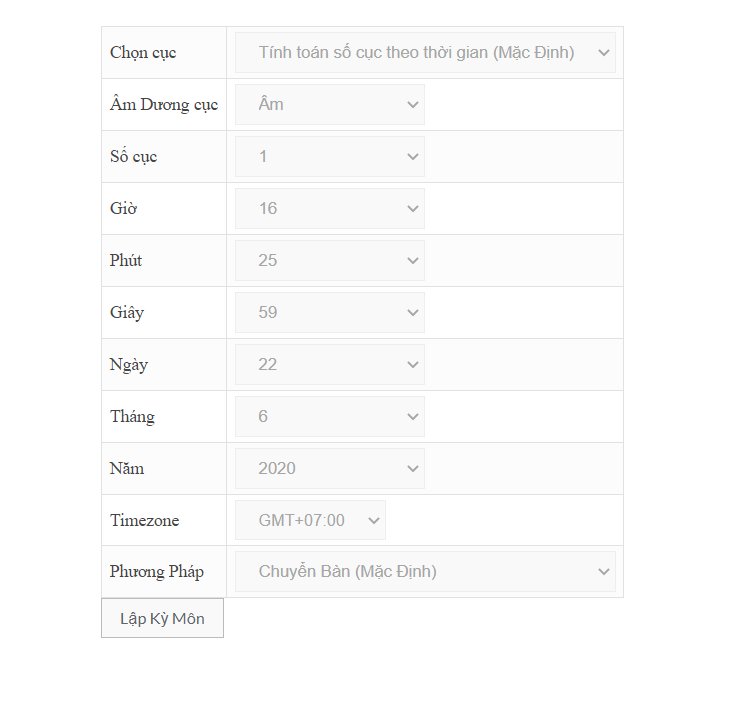This screenshot has height=712, width=739.
Task: Click chevron arrow of Phương Pháp select
Action: [603, 571]
